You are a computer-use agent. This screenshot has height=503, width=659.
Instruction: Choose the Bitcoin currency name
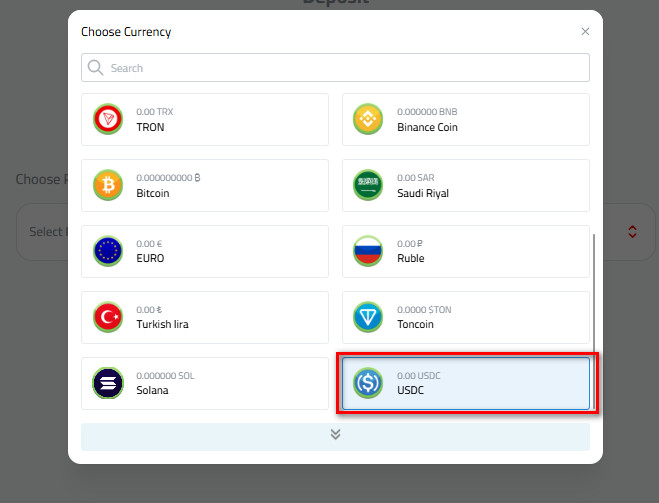coord(153,193)
